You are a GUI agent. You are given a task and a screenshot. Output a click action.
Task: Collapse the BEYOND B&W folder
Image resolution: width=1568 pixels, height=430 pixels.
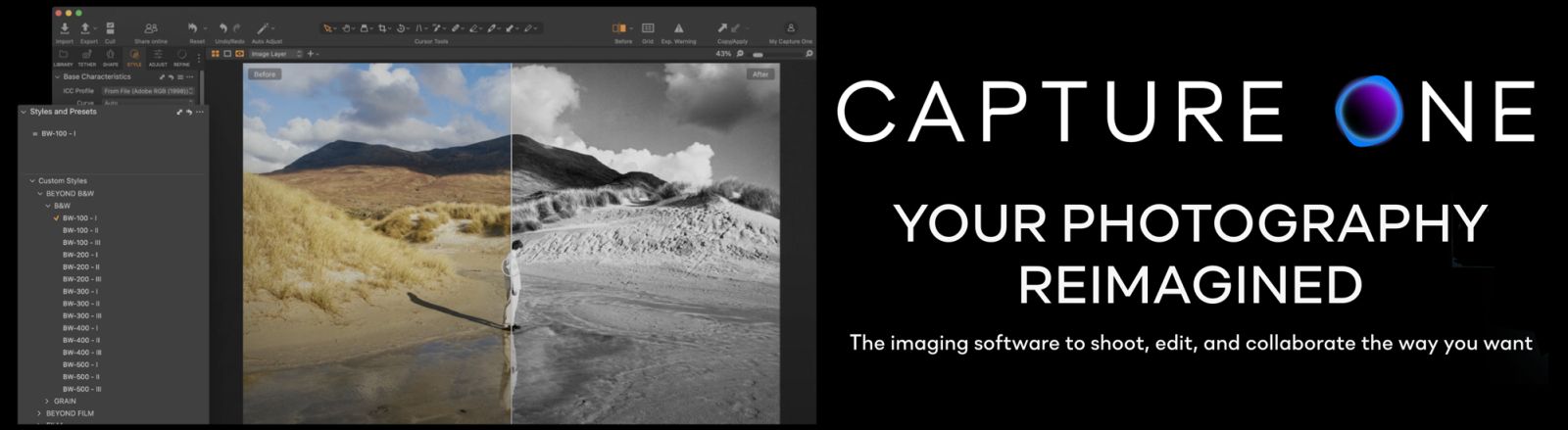click(40, 194)
